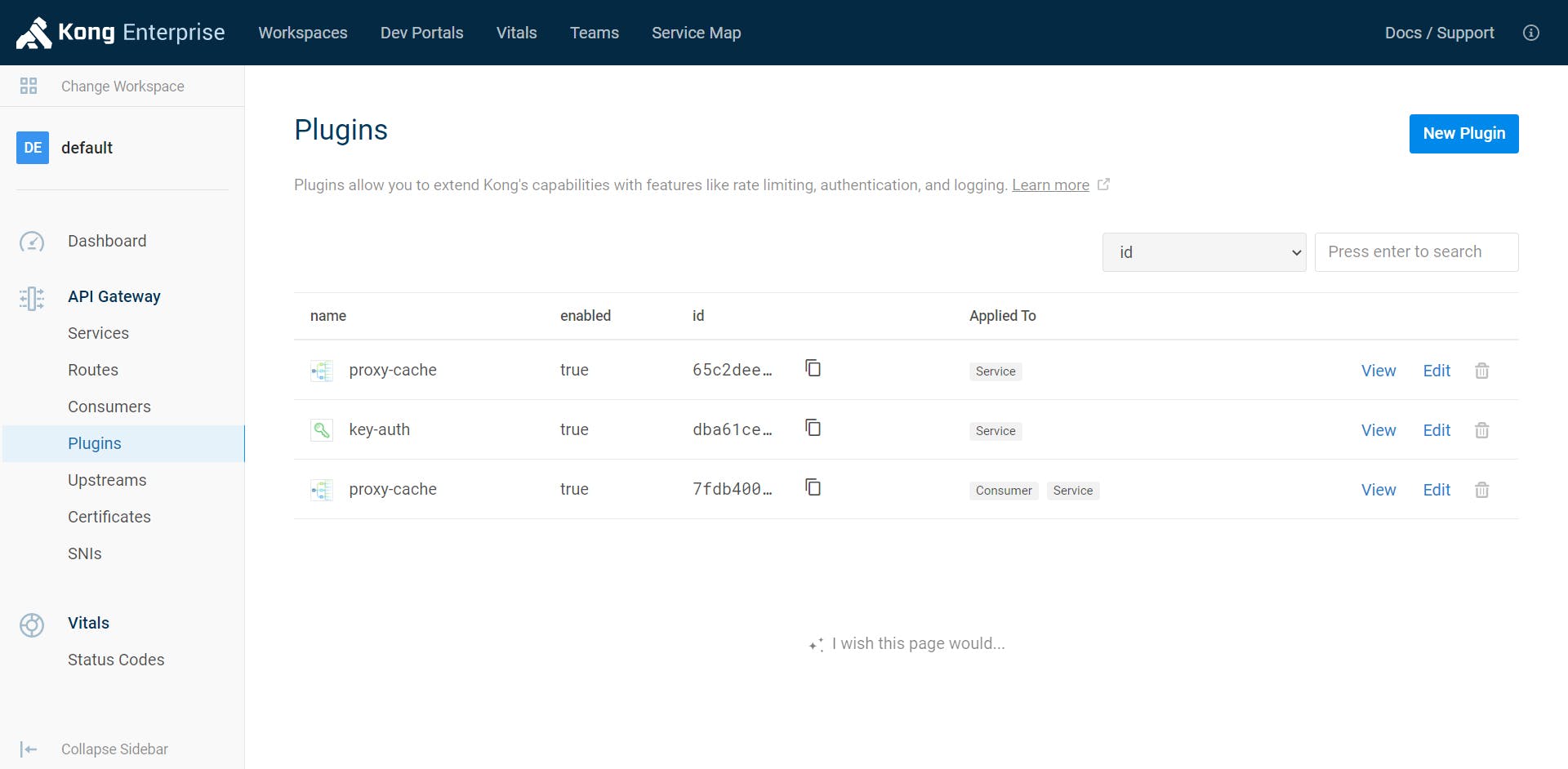Create a New Plugin

point(1463,134)
